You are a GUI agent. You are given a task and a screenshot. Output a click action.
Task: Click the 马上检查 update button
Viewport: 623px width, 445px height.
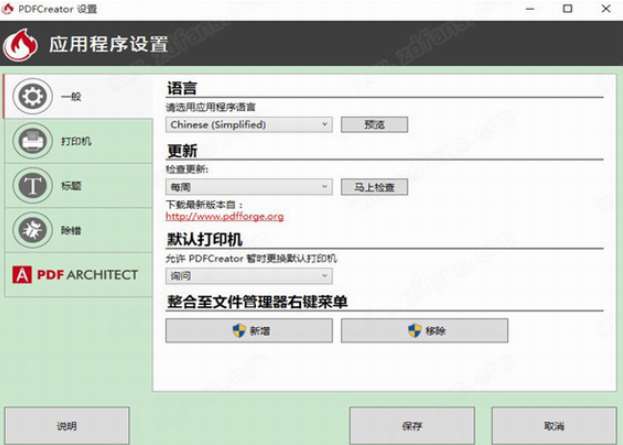click(374, 187)
